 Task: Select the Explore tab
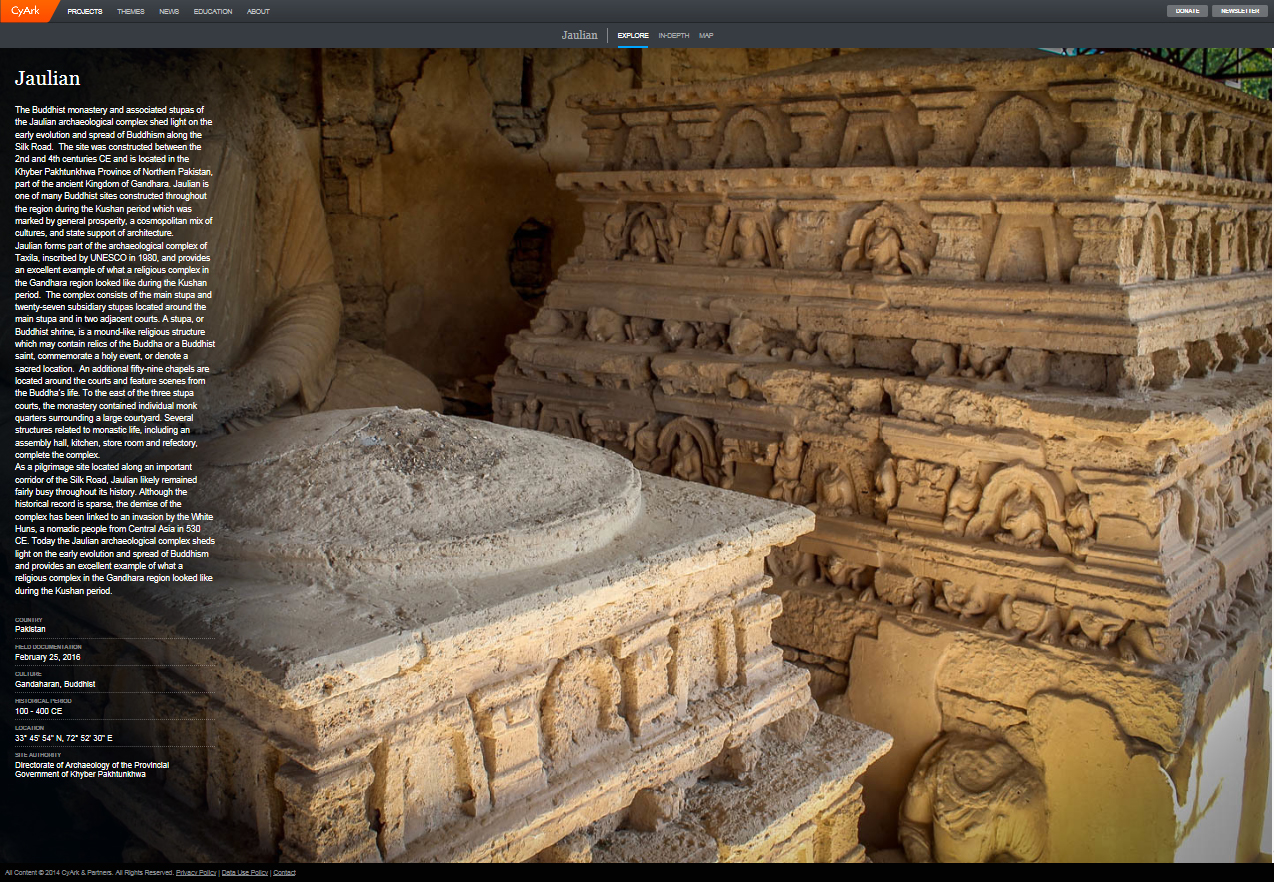632,36
